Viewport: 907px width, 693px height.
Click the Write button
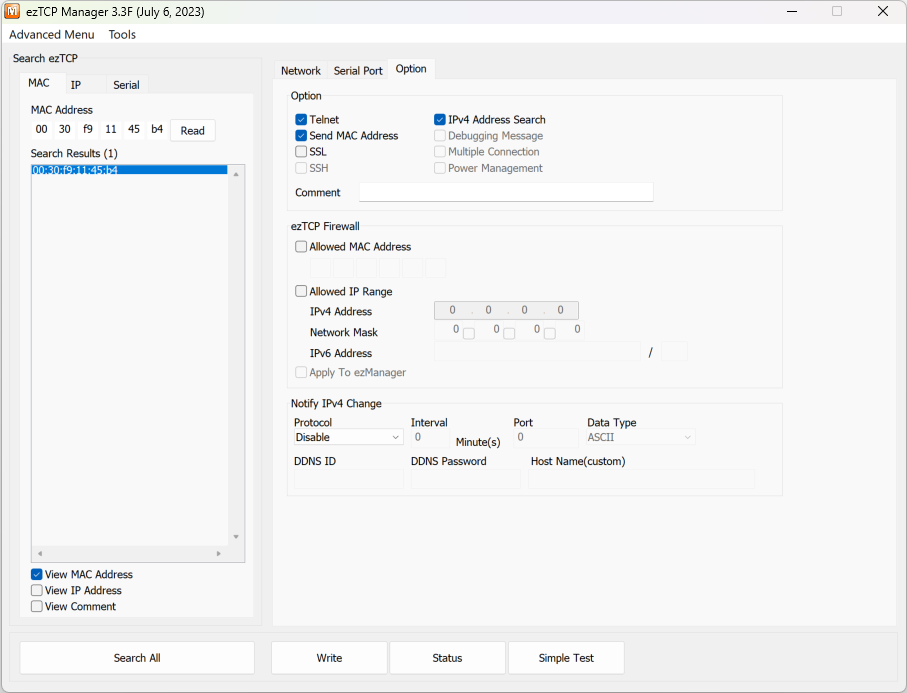pyautogui.click(x=329, y=658)
